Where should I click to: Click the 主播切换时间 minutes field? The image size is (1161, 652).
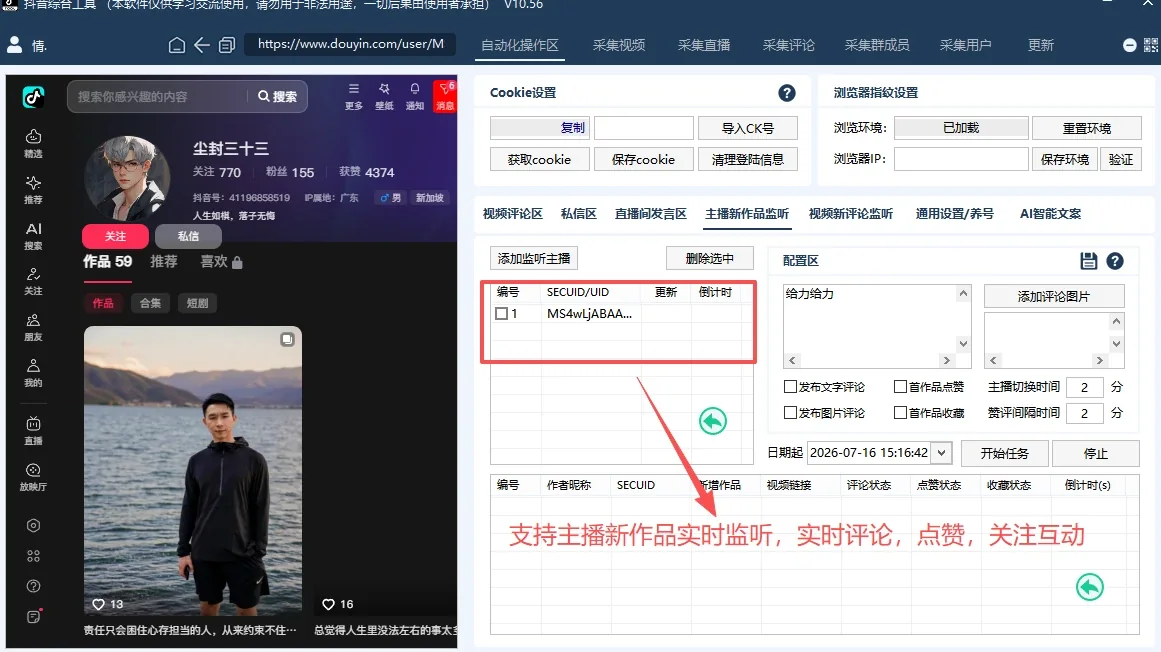pos(1085,387)
